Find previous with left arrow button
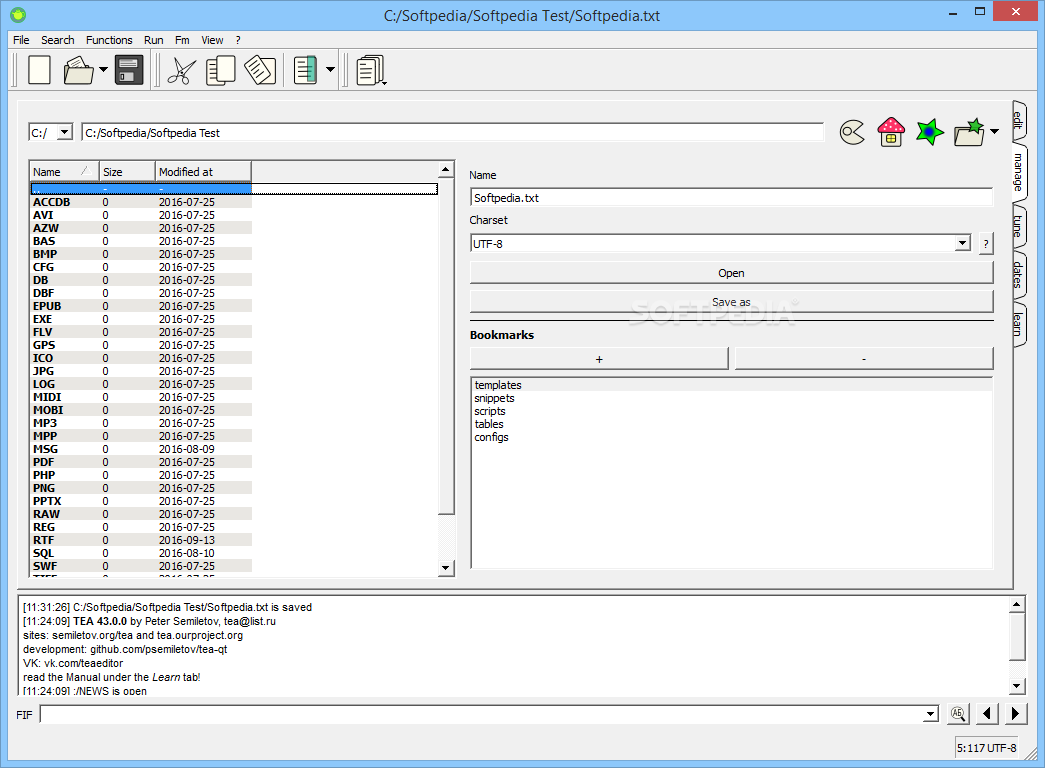Screen dimensions: 1045x768 986,713
